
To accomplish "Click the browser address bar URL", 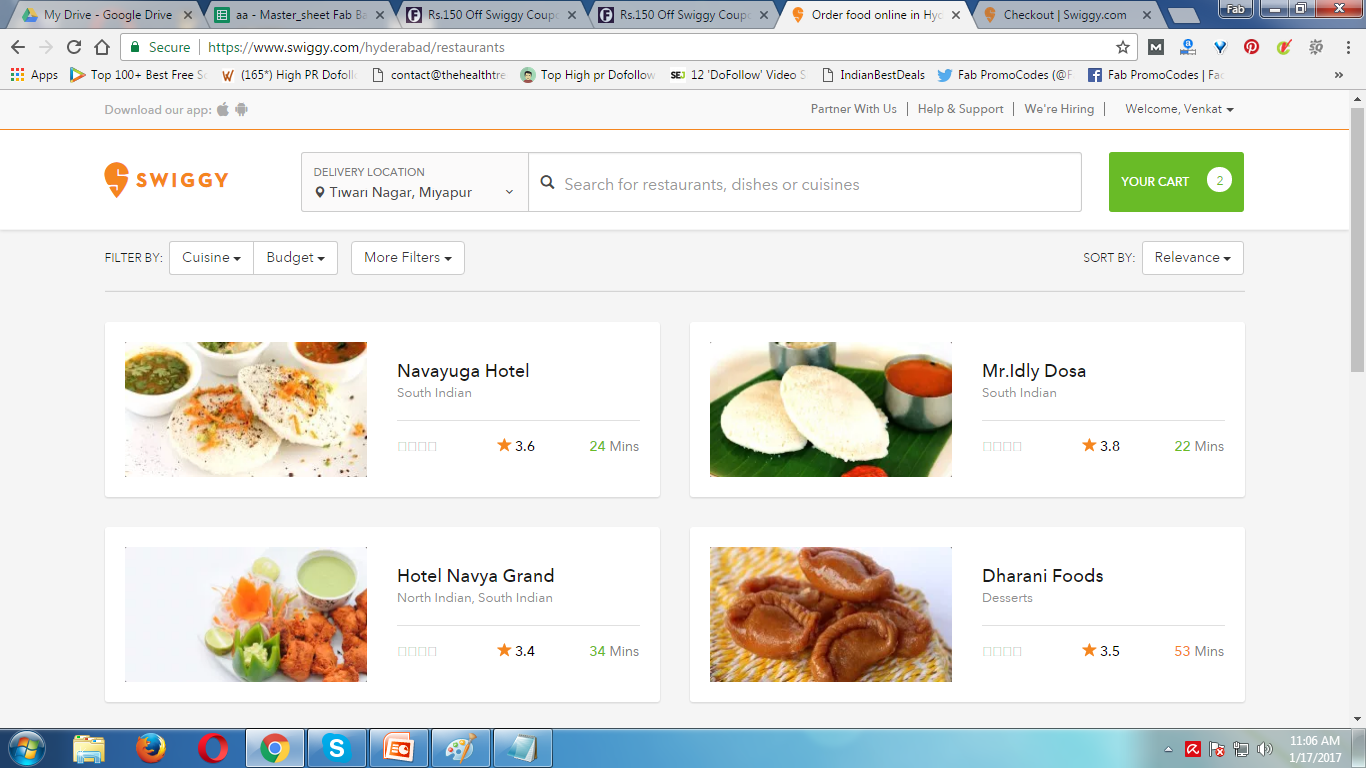I will click(356, 47).
